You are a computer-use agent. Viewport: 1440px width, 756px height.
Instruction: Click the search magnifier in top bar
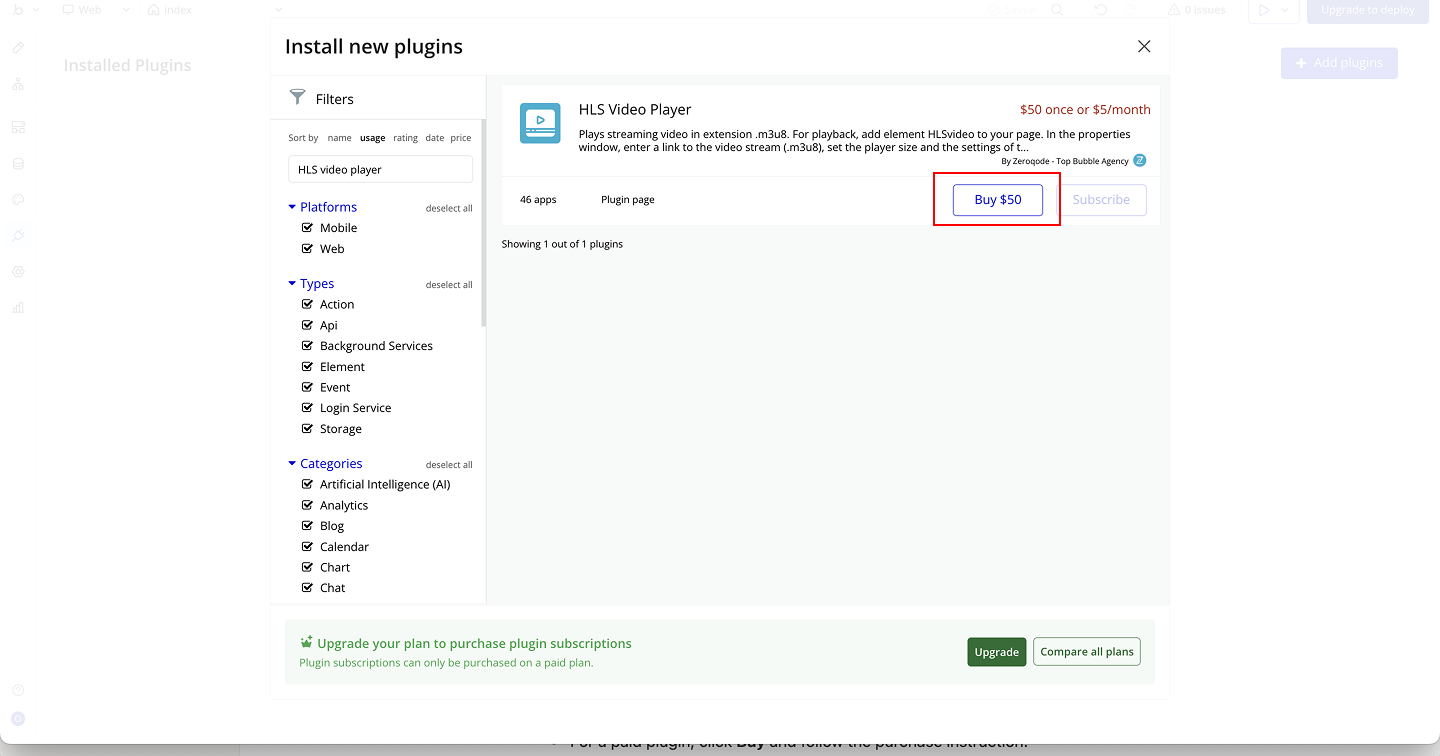pos(1057,10)
